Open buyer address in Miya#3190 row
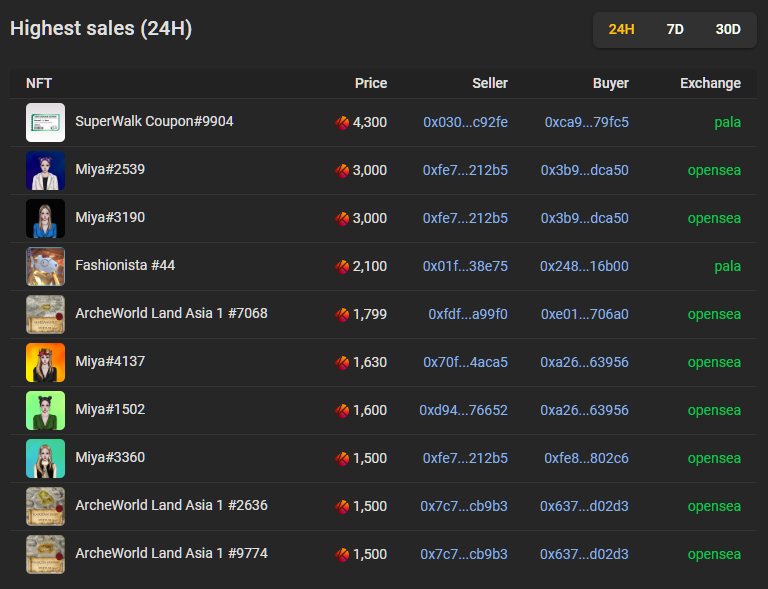 pyautogui.click(x=585, y=218)
